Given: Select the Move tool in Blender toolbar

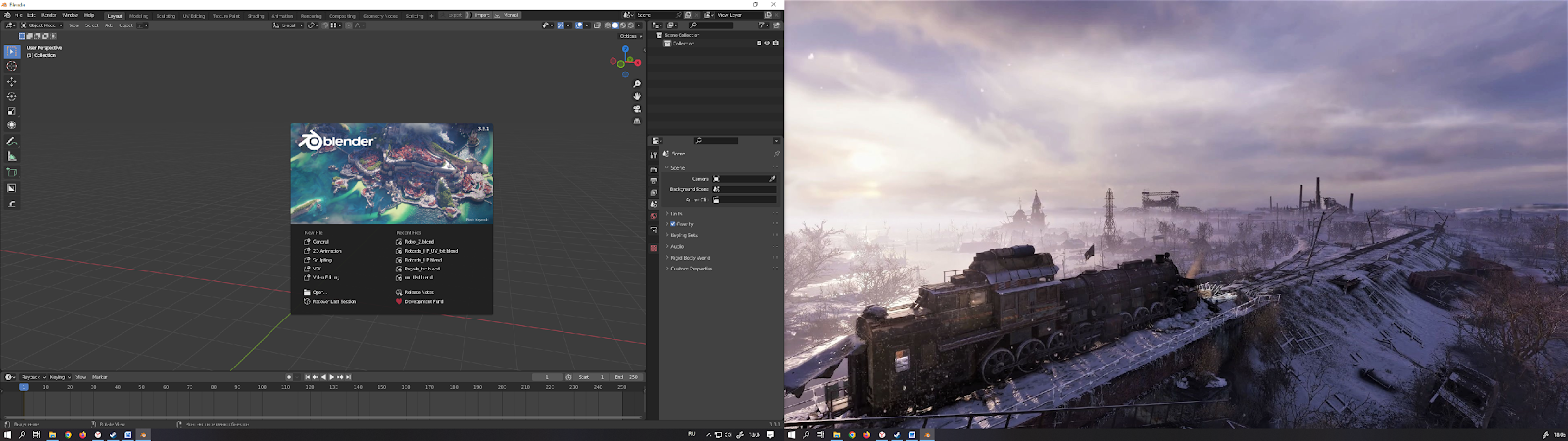Looking at the screenshot, I should pyautogui.click(x=12, y=81).
